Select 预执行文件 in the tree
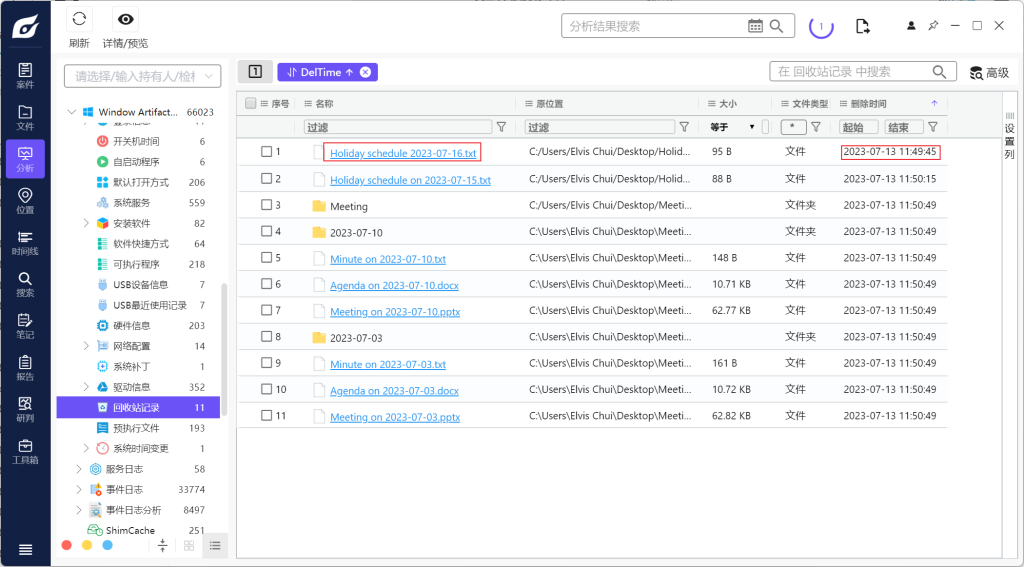The width and height of the screenshot is (1024, 567). (135, 428)
